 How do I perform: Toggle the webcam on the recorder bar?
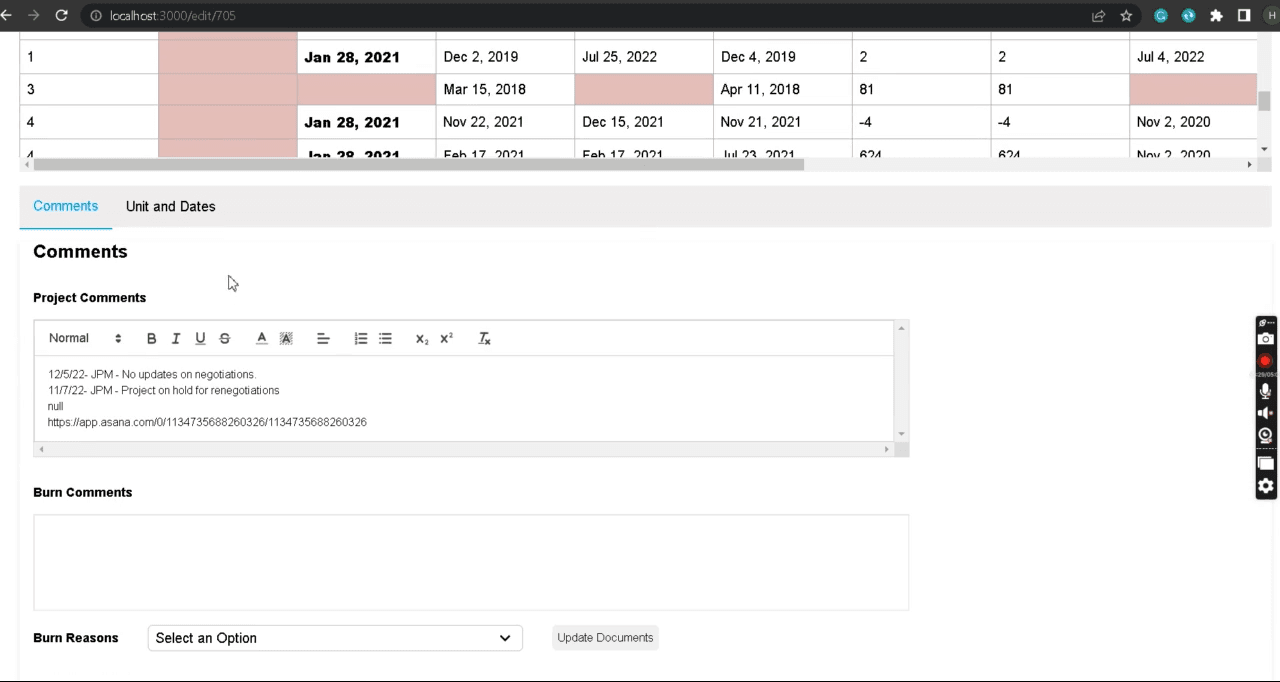click(1265, 435)
